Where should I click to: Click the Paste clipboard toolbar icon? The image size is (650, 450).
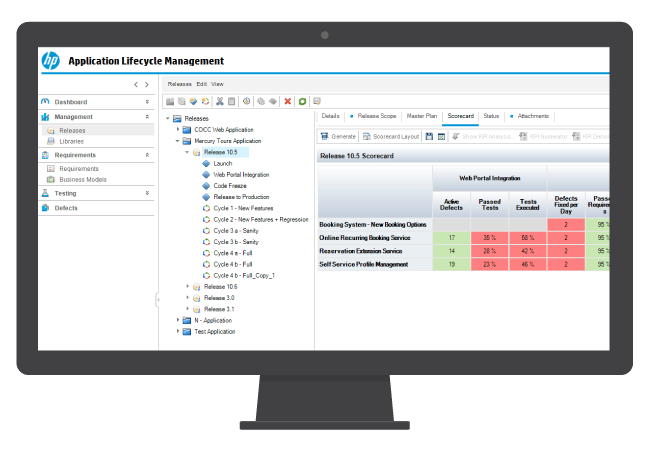pos(232,101)
